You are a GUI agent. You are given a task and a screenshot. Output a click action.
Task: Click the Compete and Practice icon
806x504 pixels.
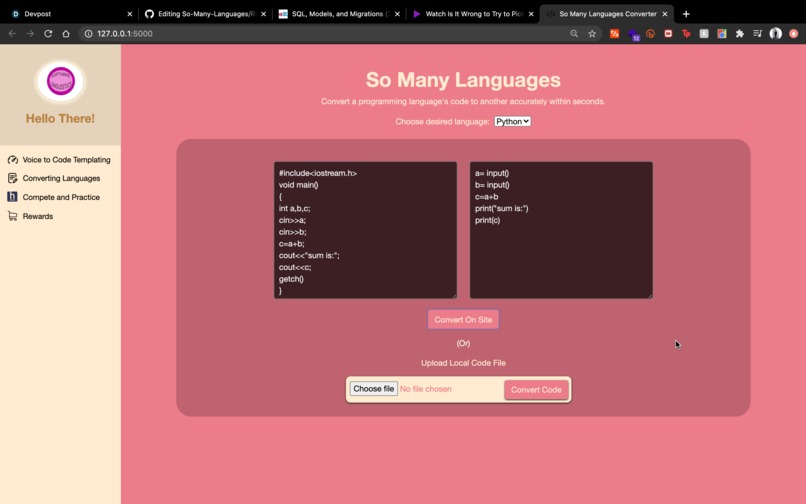(x=12, y=197)
